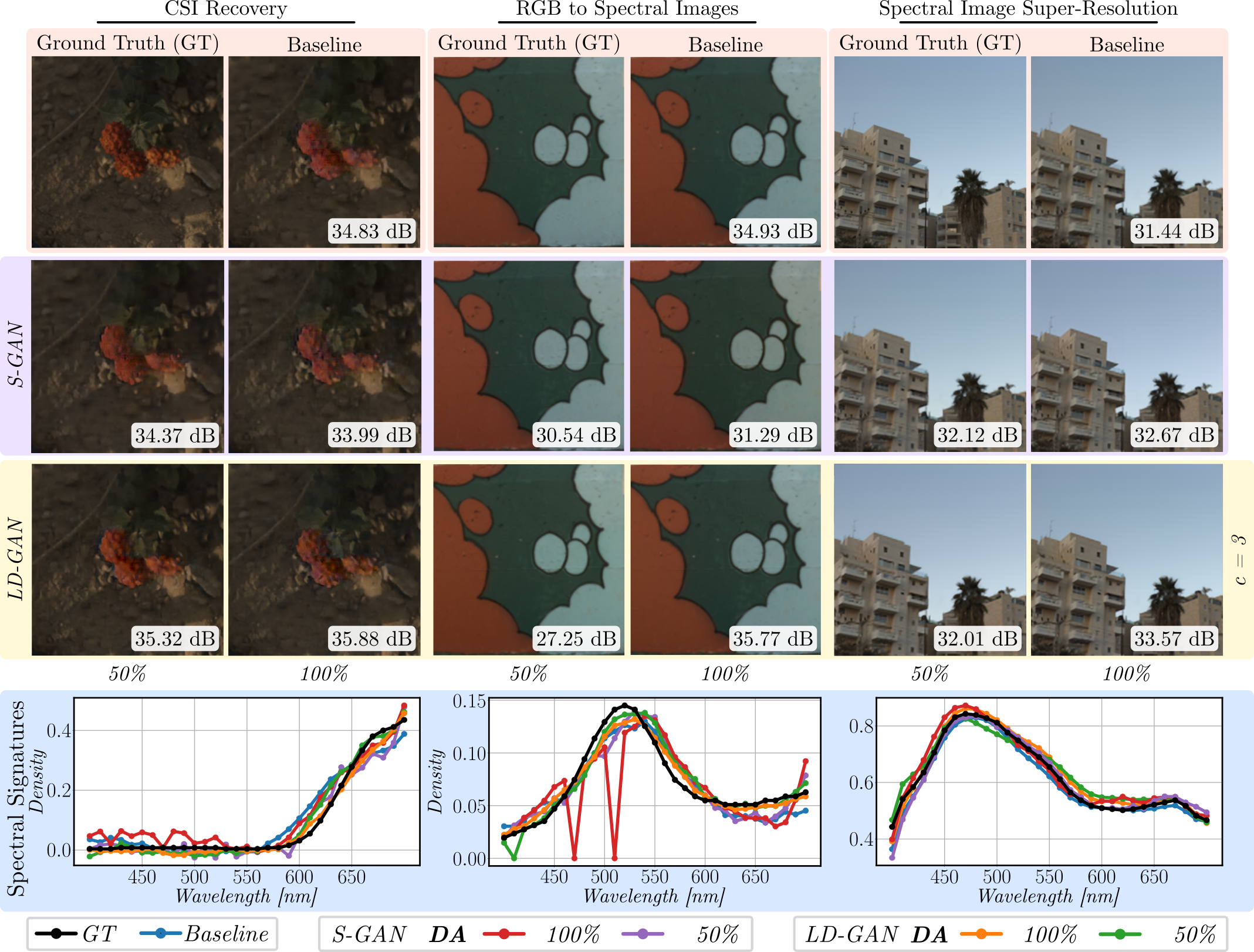Select the top-right Baseline building thumbnail
Viewport: 1254px width, 952px height.
1127,151
